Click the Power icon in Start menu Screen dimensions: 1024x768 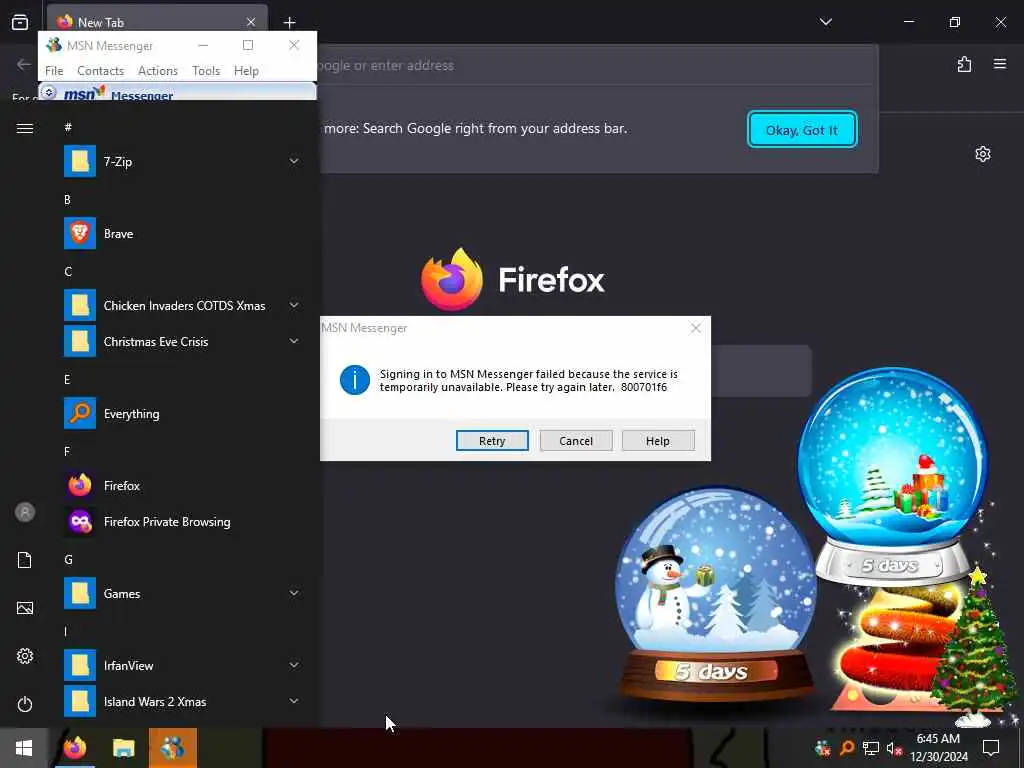click(25, 704)
